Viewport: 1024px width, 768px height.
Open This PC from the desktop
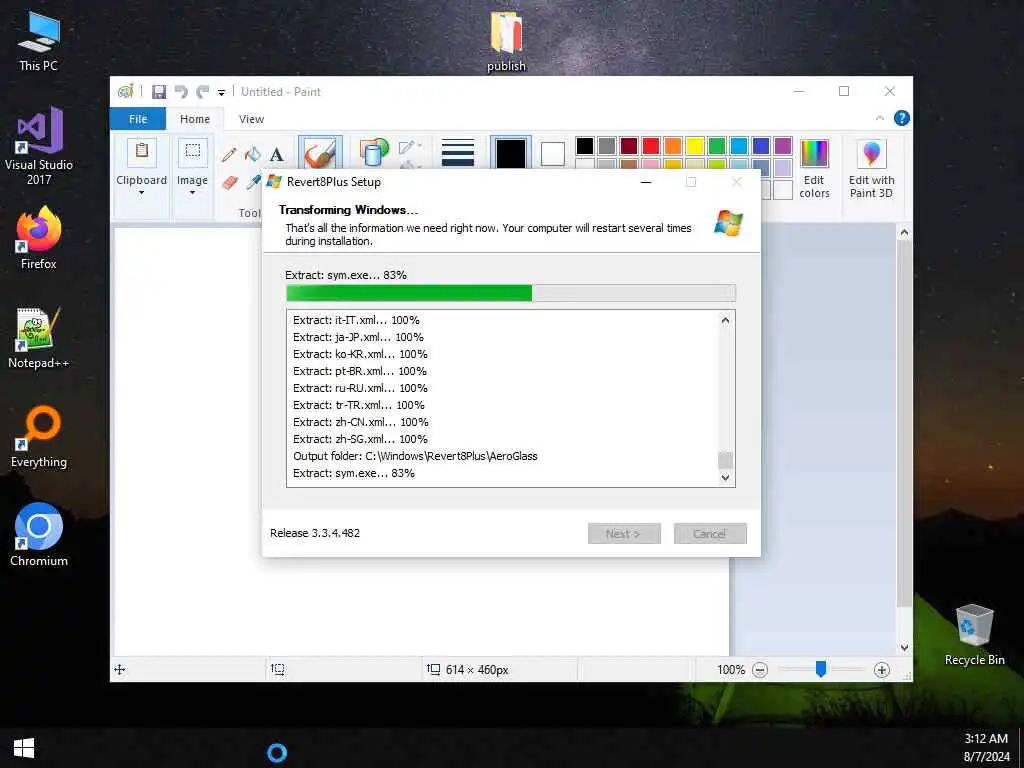tap(39, 40)
